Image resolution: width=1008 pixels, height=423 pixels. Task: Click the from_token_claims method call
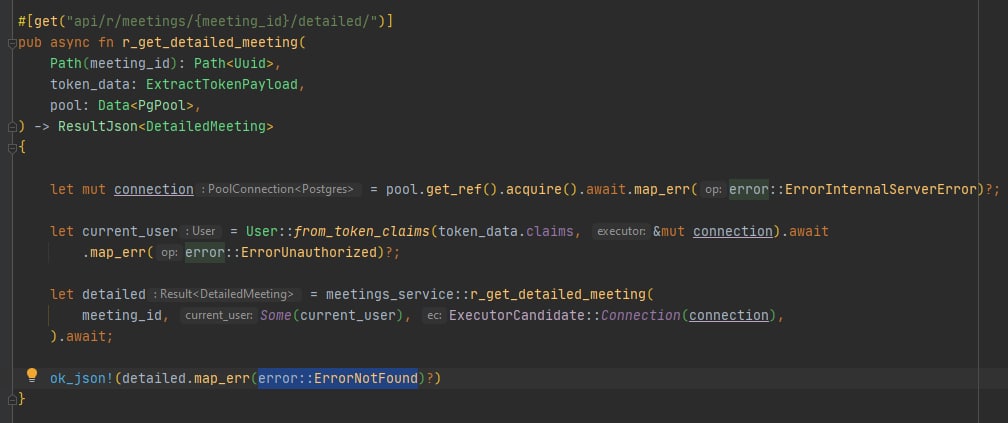(x=362, y=231)
